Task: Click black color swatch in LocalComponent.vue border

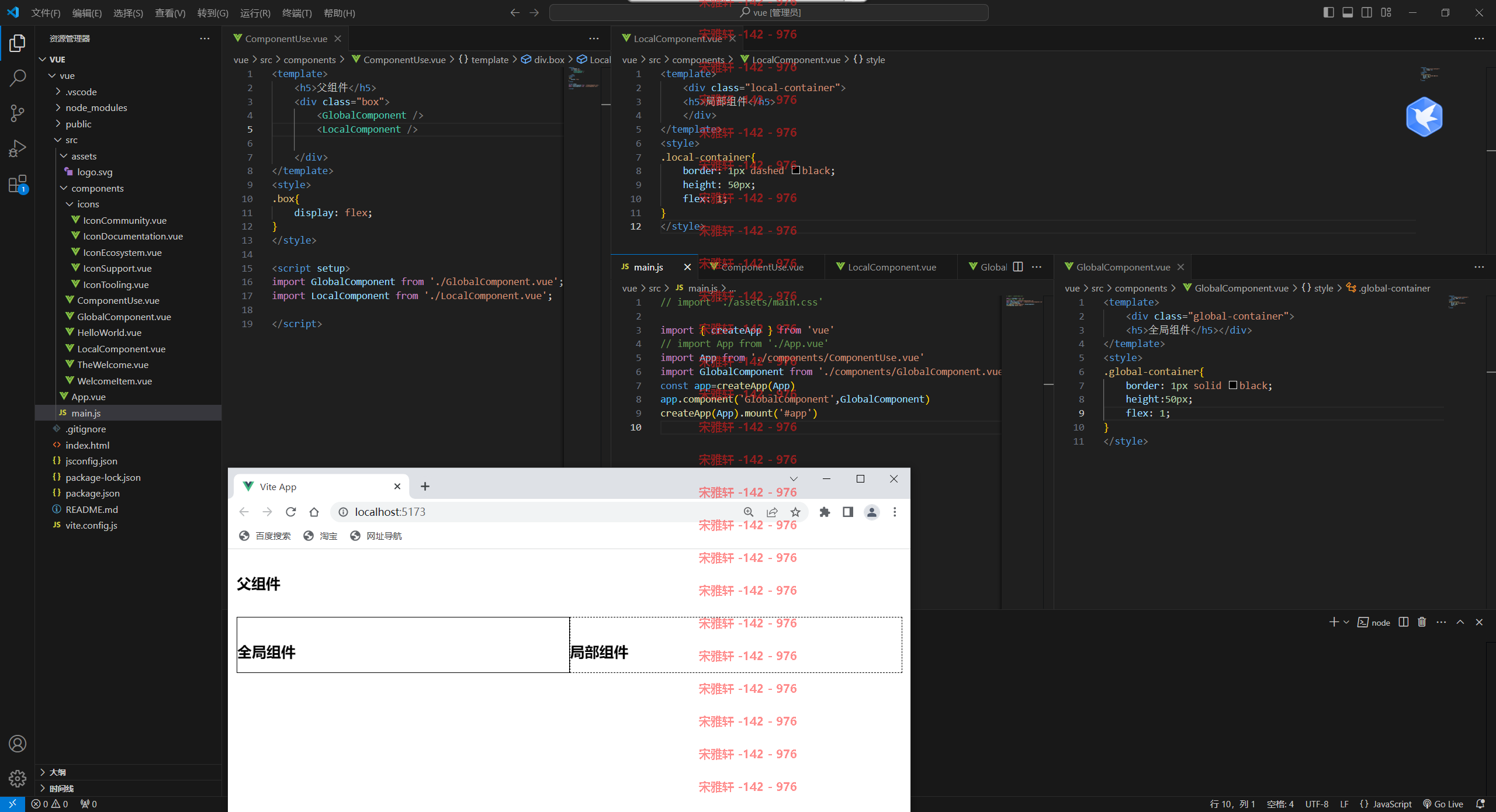Action: [795, 170]
